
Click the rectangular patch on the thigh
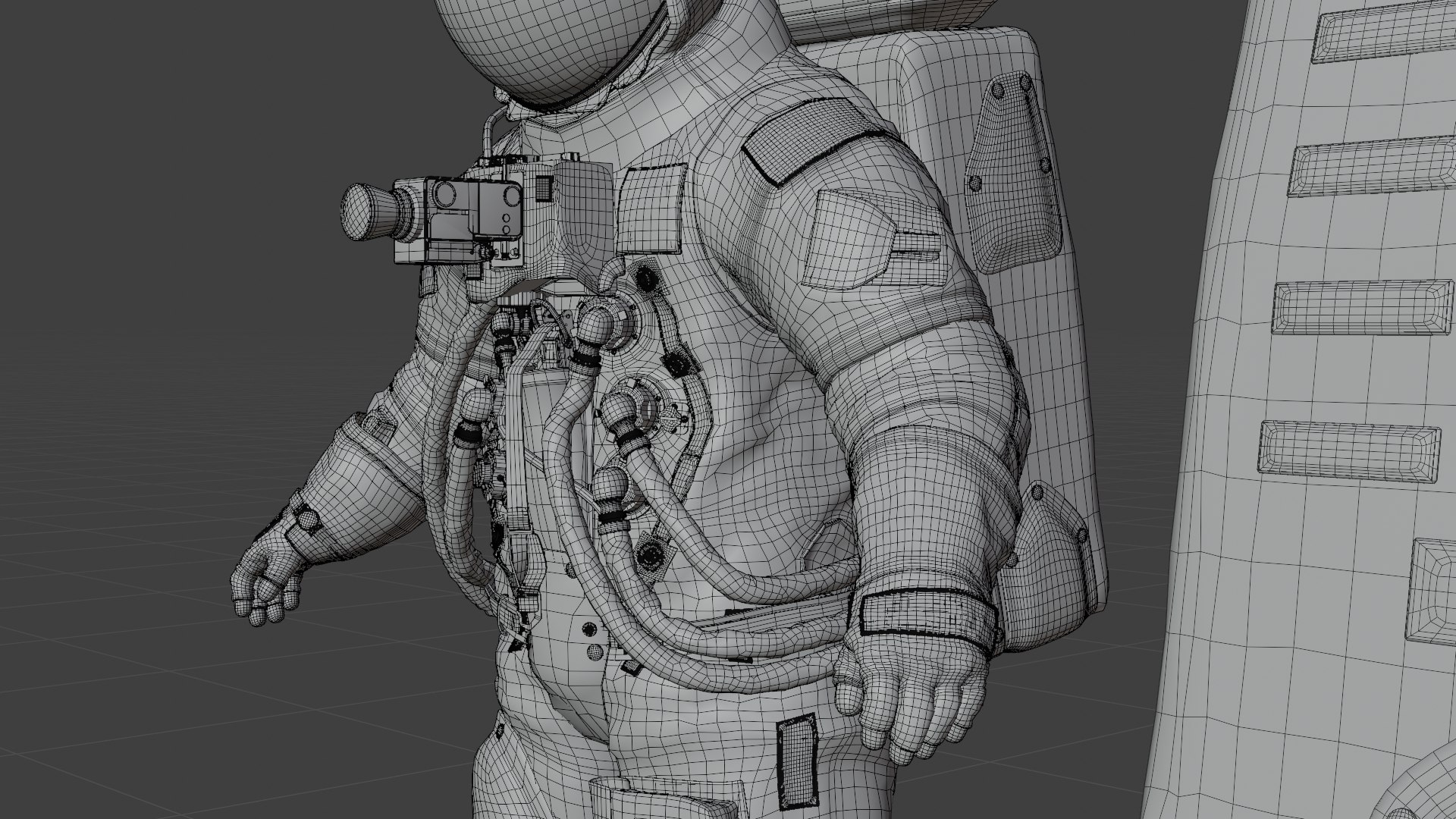click(796, 760)
